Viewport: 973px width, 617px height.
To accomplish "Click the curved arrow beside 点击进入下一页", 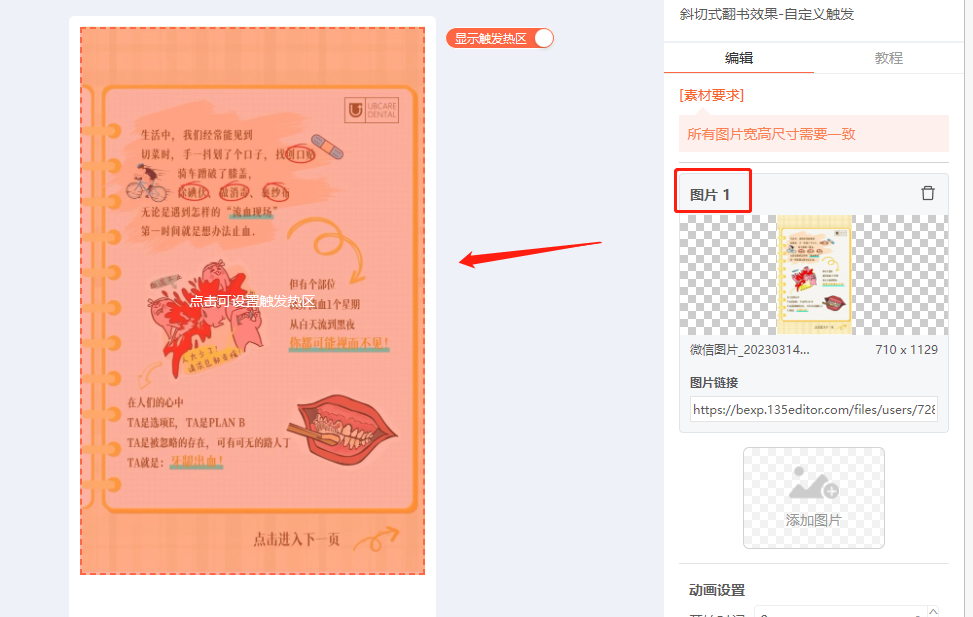I will [x=376, y=539].
